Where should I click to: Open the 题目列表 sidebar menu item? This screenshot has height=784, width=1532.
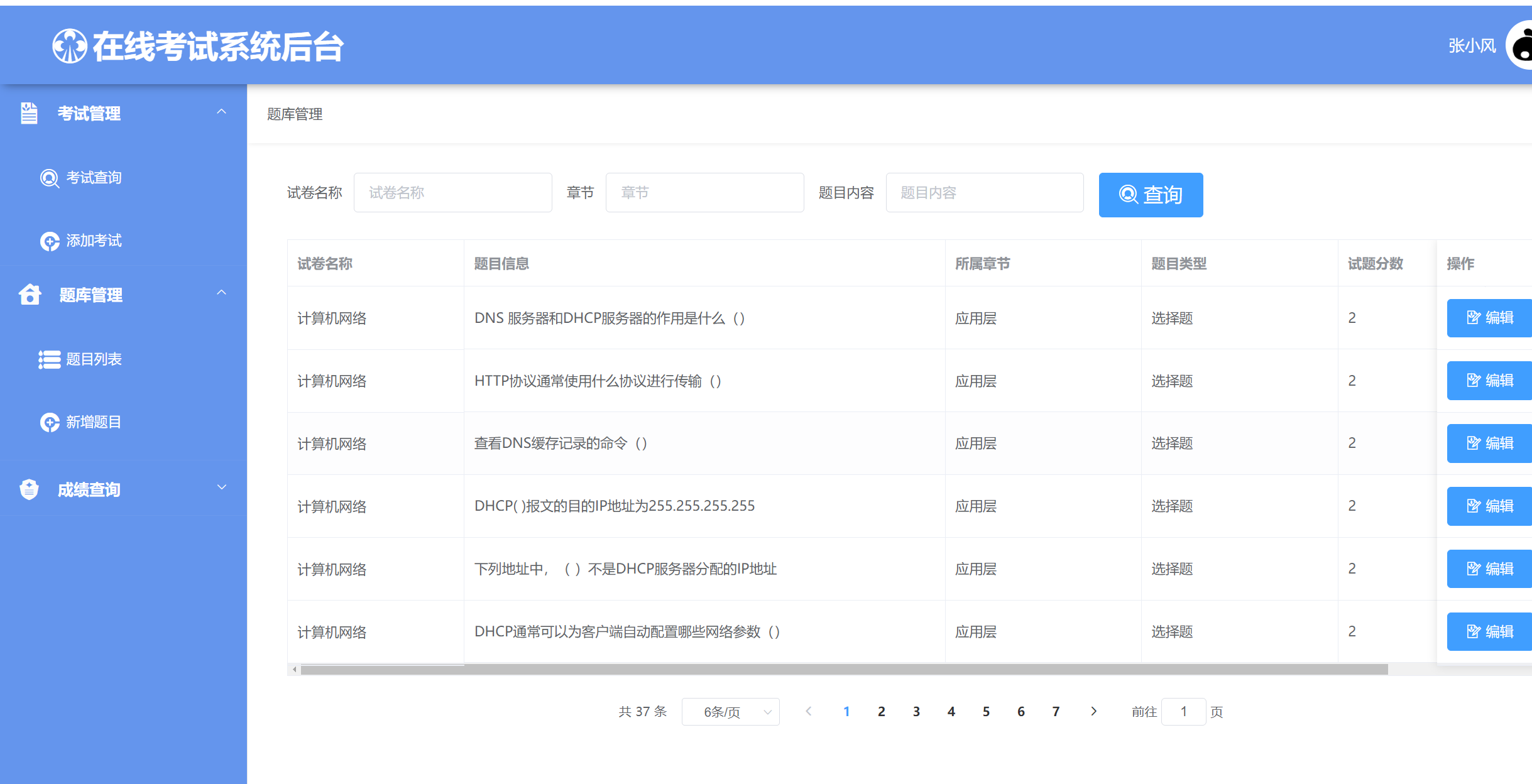coord(93,359)
